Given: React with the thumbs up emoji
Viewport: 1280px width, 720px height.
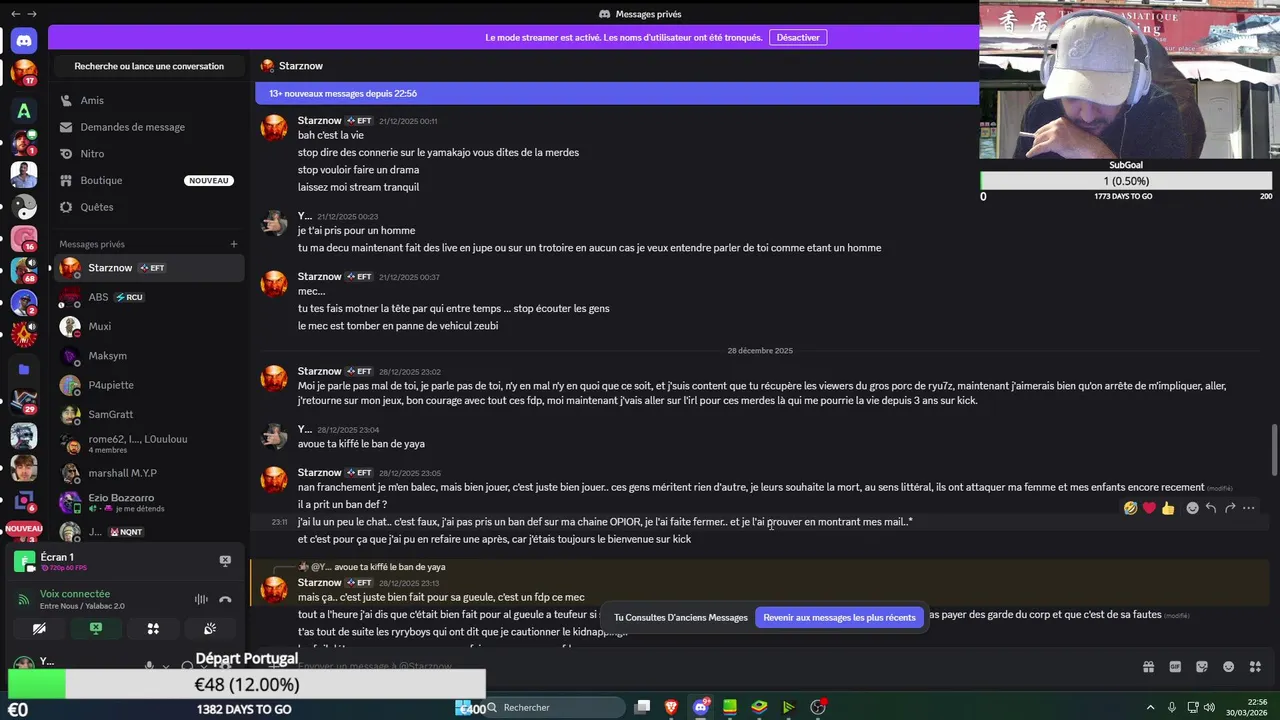Looking at the screenshot, I should click(x=1168, y=508).
